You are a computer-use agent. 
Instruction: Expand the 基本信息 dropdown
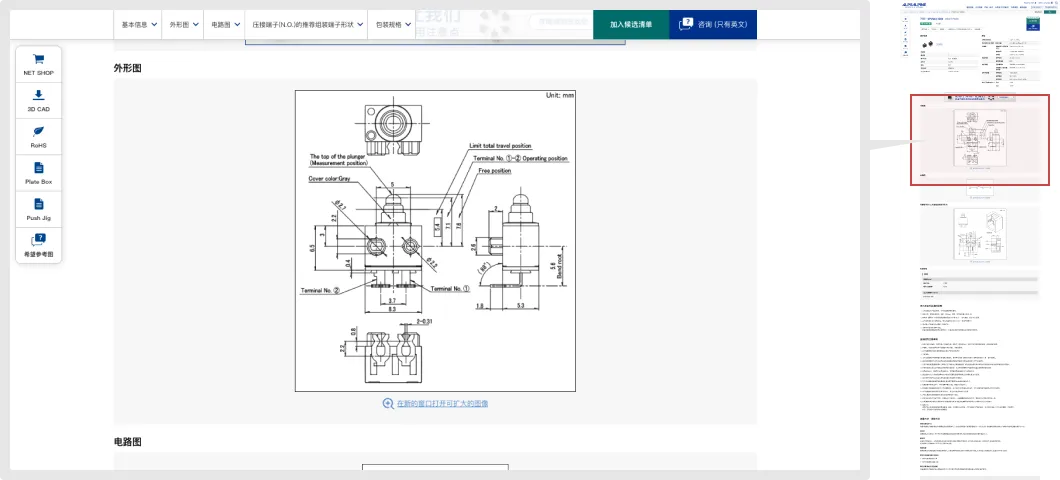click(x=139, y=25)
